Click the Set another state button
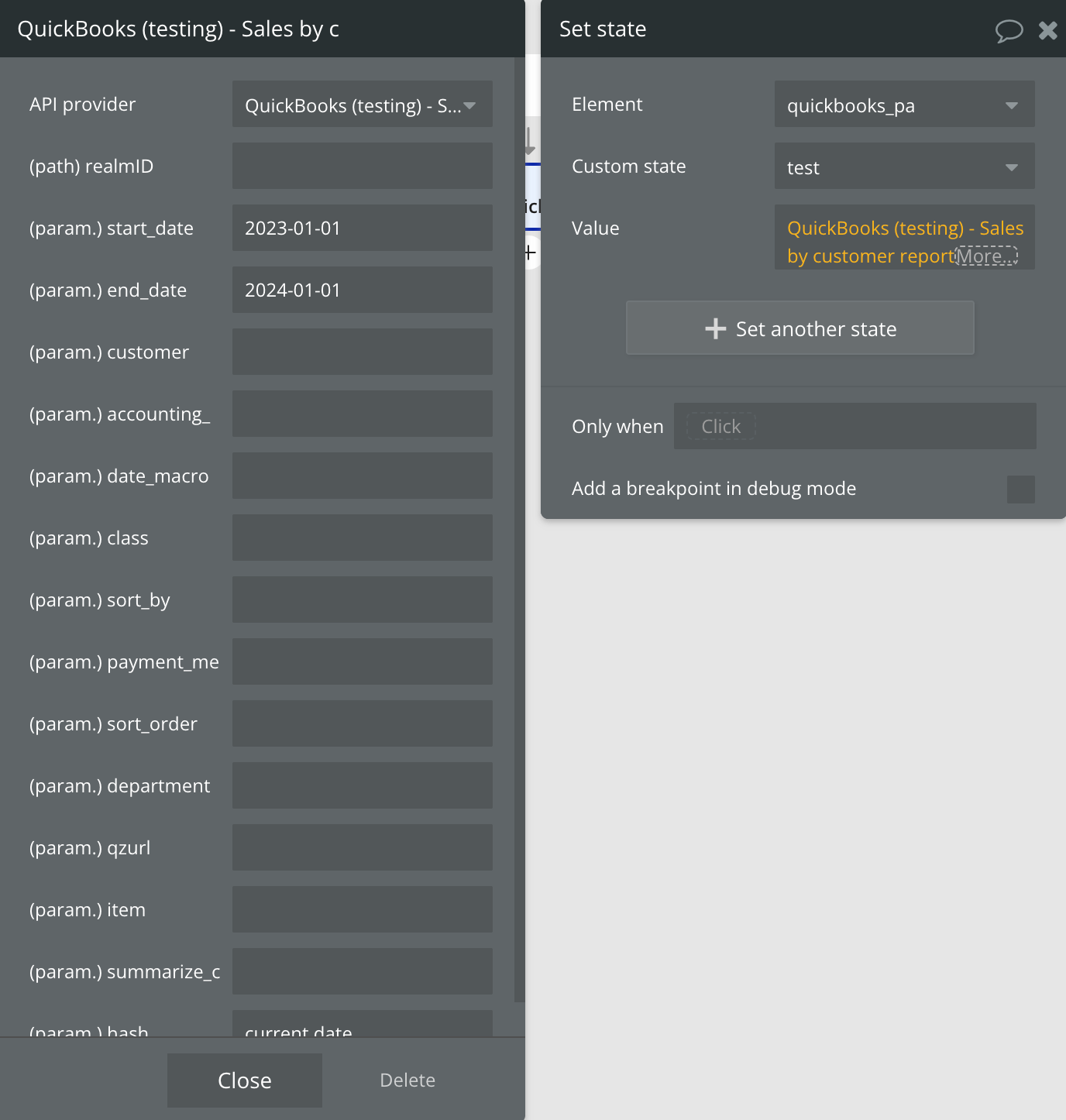The height and width of the screenshot is (1120, 1066). (x=800, y=328)
